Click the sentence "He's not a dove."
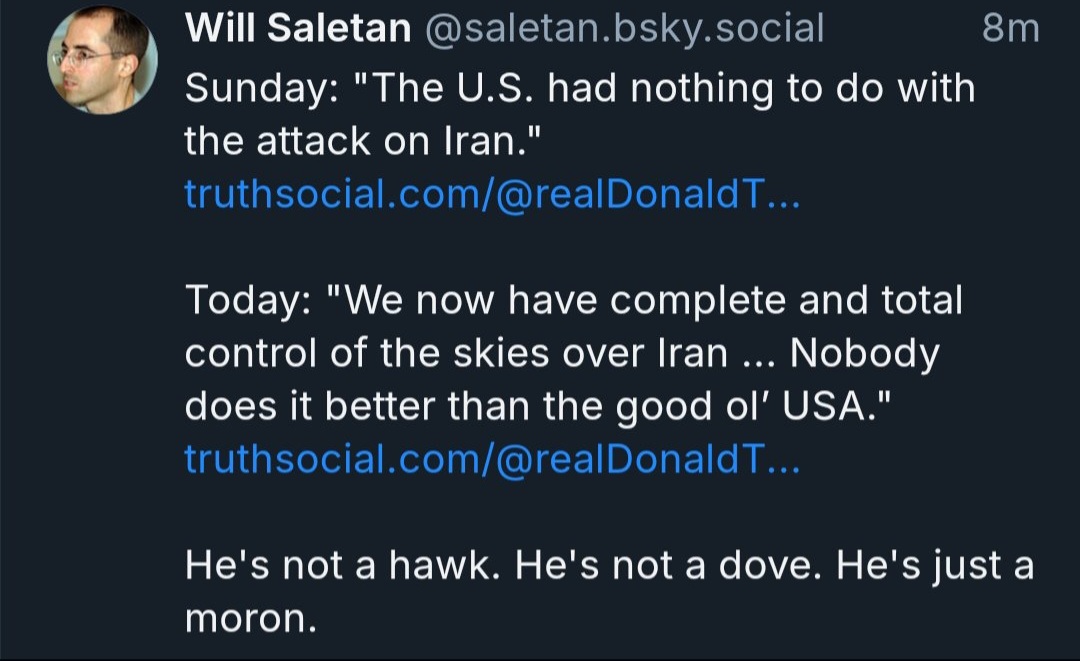The width and height of the screenshot is (1080, 661). tap(668, 565)
